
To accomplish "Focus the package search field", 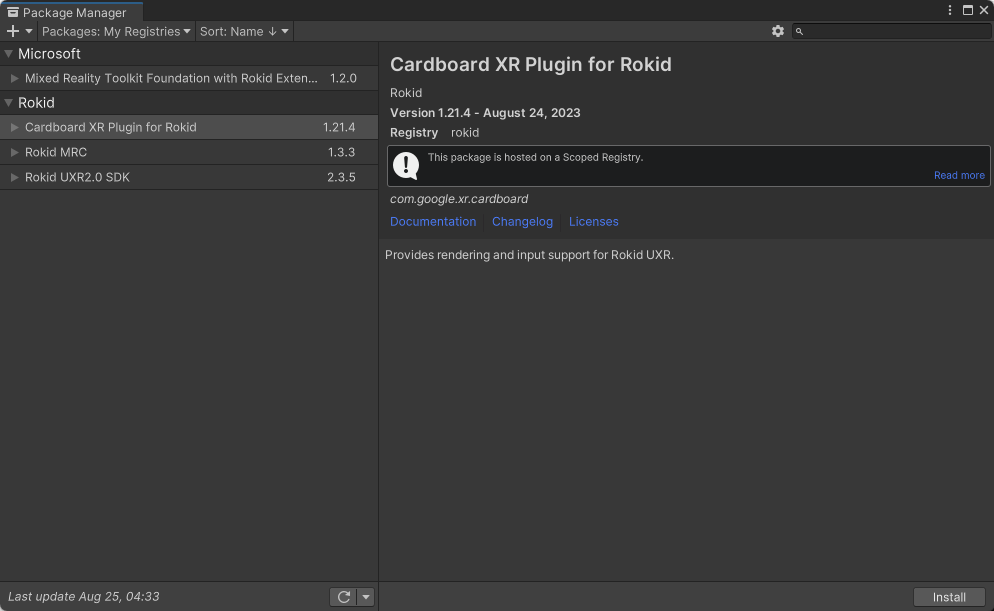I will coord(892,31).
